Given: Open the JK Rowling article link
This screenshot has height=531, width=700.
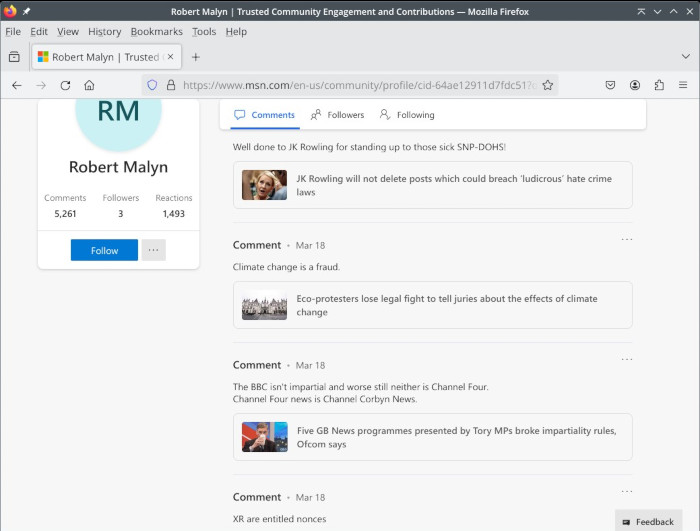Looking at the screenshot, I should (x=453, y=185).
